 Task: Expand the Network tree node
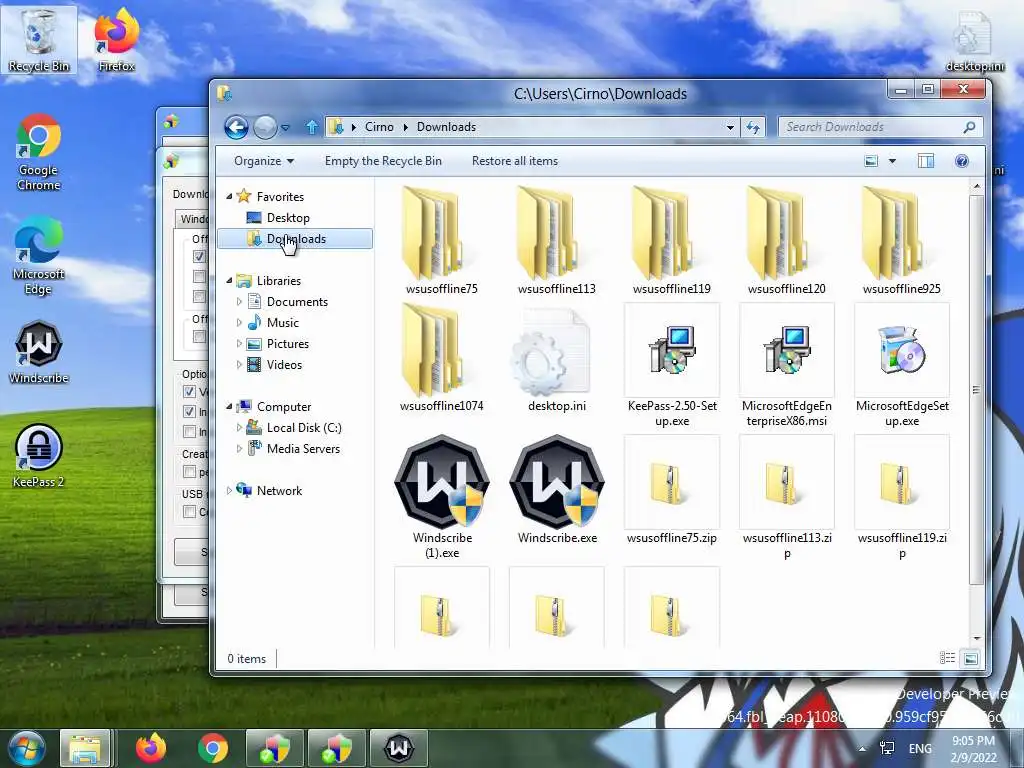coord(229,490)
